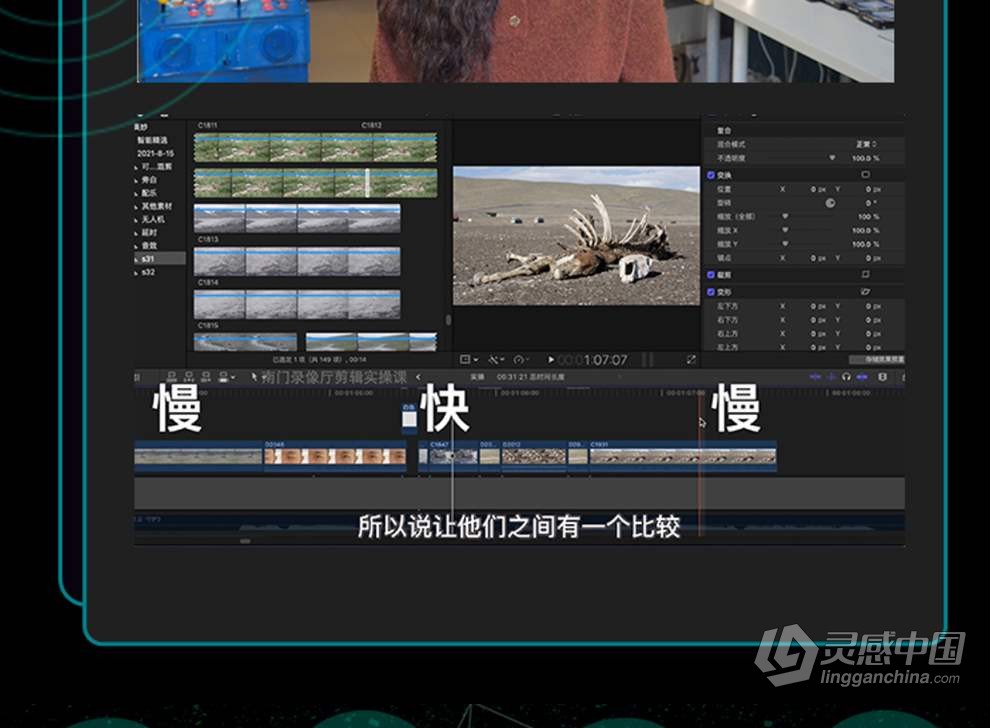Toggle the 变形 distort checkbox
Screen dimensions: 990x728
click(711, 292)
